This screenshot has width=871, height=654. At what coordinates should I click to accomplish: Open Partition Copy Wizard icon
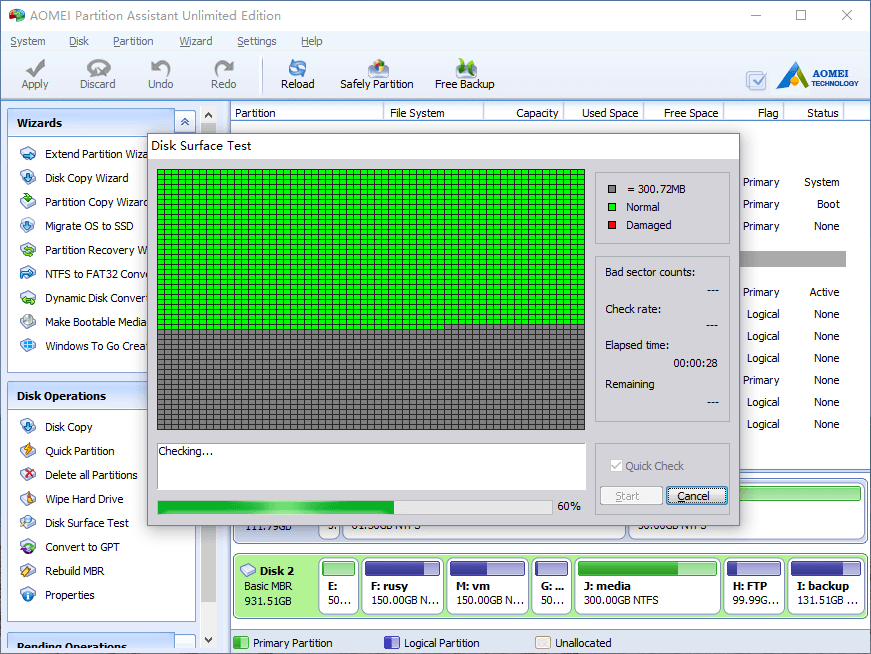click(28, 202)
